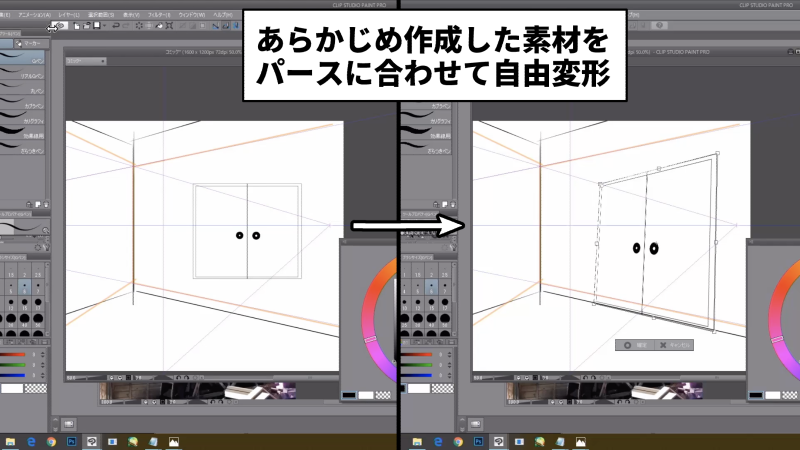Viewport: 800px width, 450px height.
Task: Click command bar toggle icon at left window bottom
Action: tap(69, 424)
